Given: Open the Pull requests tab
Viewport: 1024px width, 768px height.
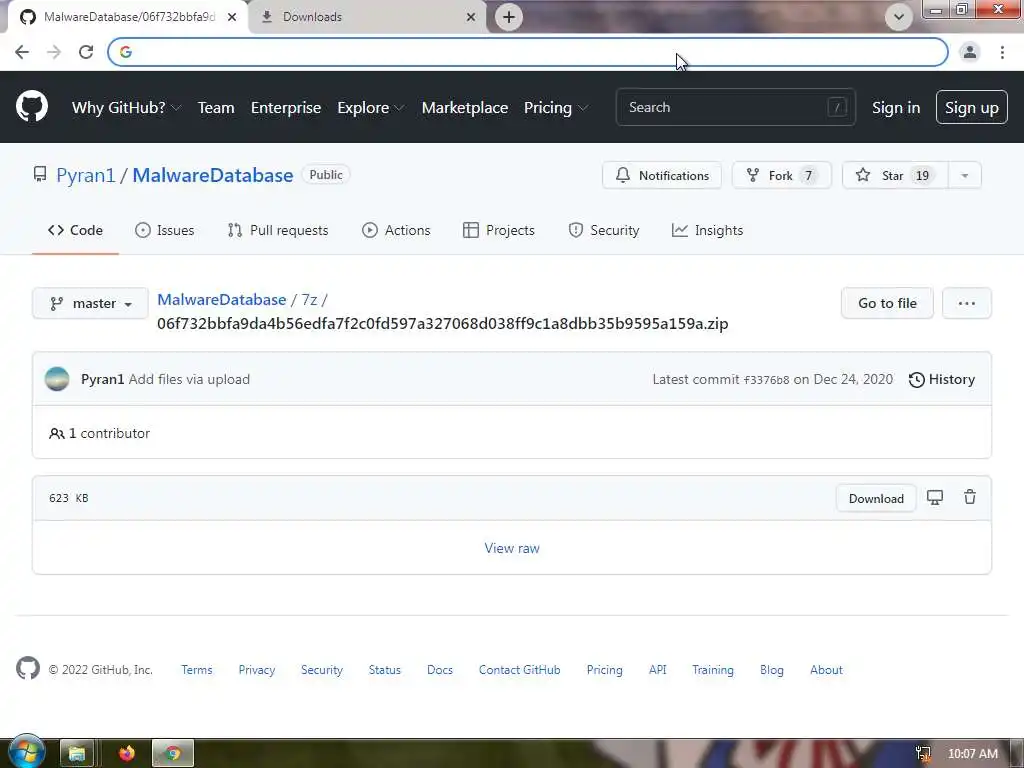Looking at the screenshot, I should coord(278,231).
